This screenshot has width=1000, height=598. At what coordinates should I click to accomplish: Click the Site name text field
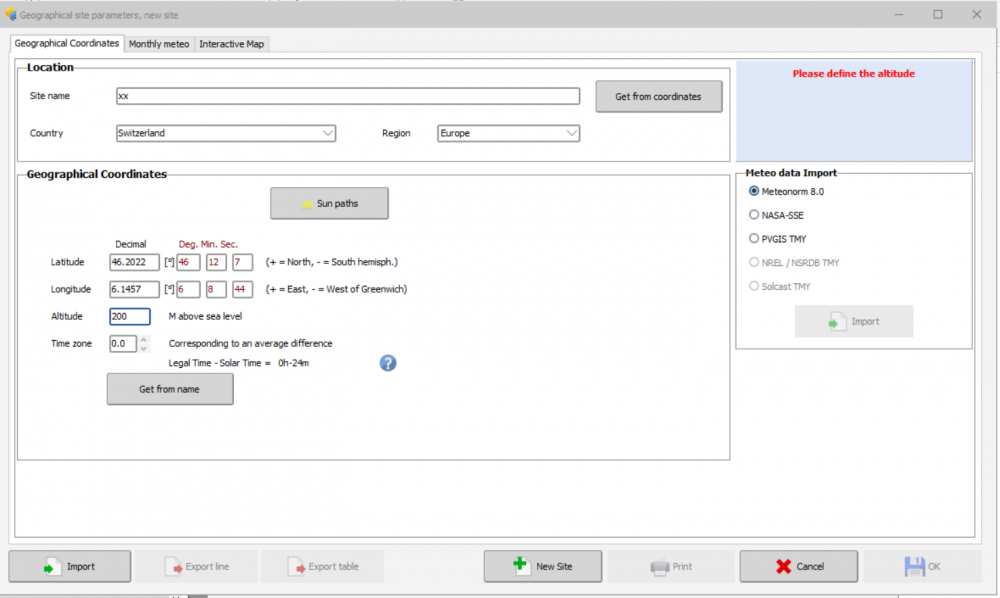pyautogui.click(x=347, y=96)
